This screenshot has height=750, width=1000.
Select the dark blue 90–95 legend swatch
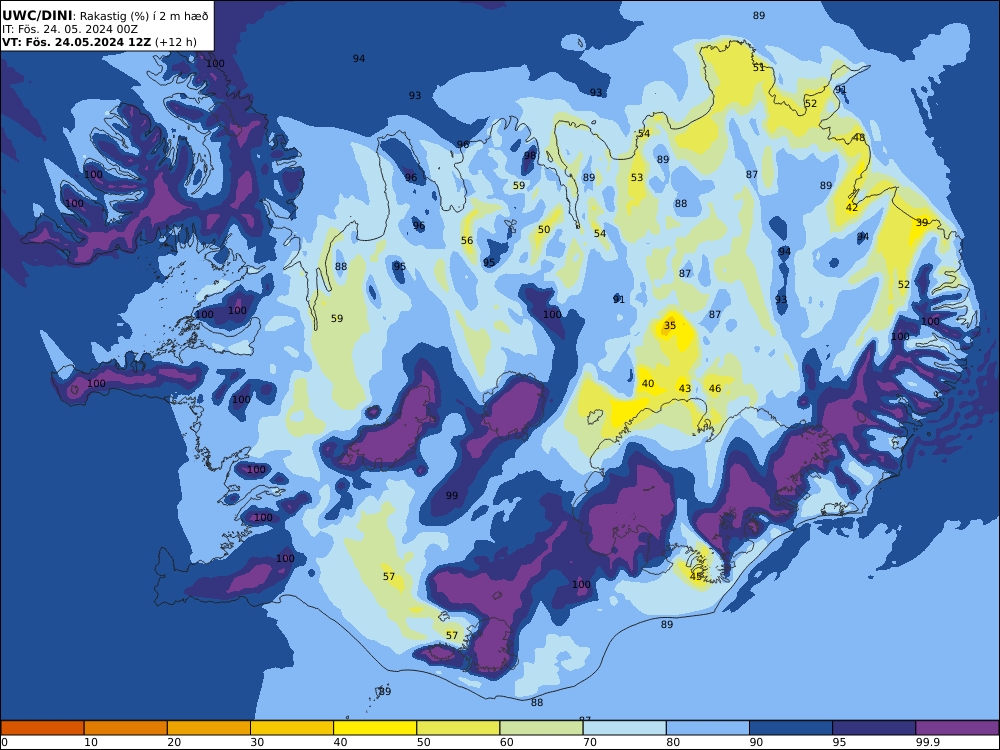791,728
